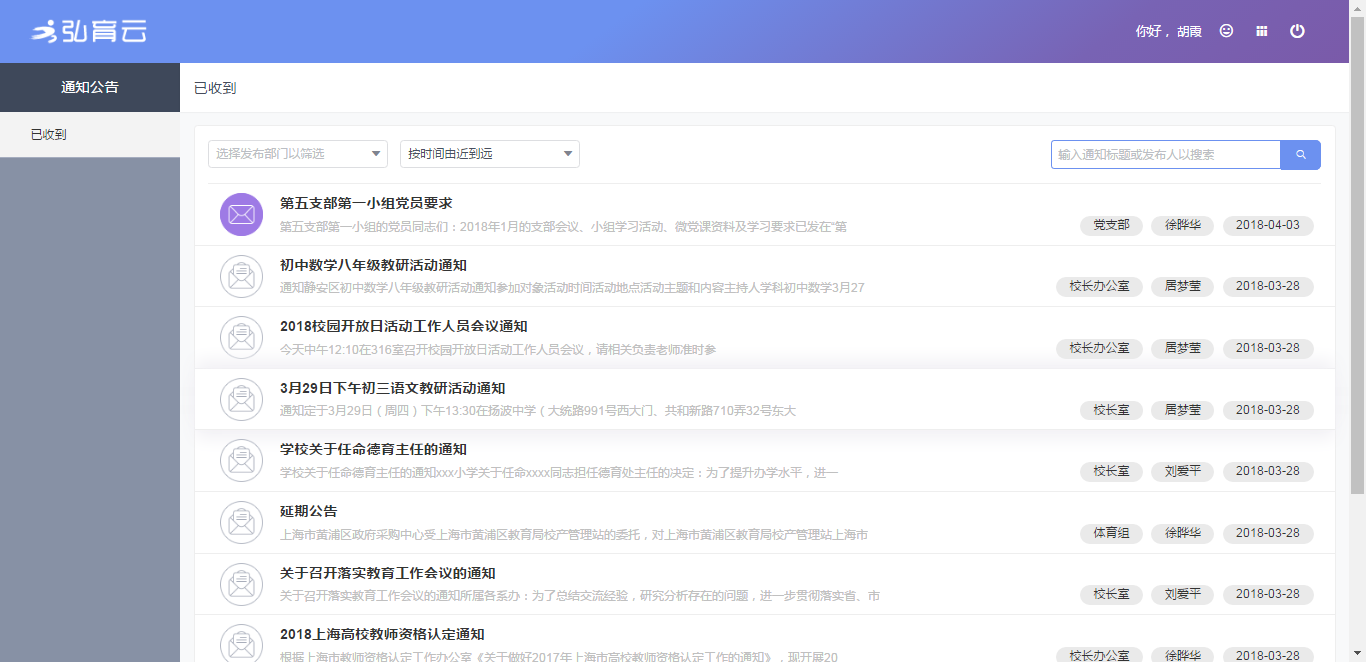Focus the notice title search input field
This screenshot has height=662, width=1366.
pyautogui.click(x=1165, y=155)
